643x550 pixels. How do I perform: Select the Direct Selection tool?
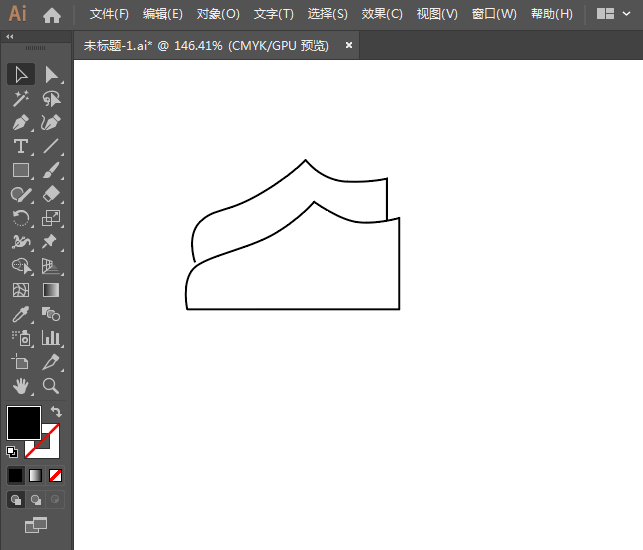coord(51,75)
